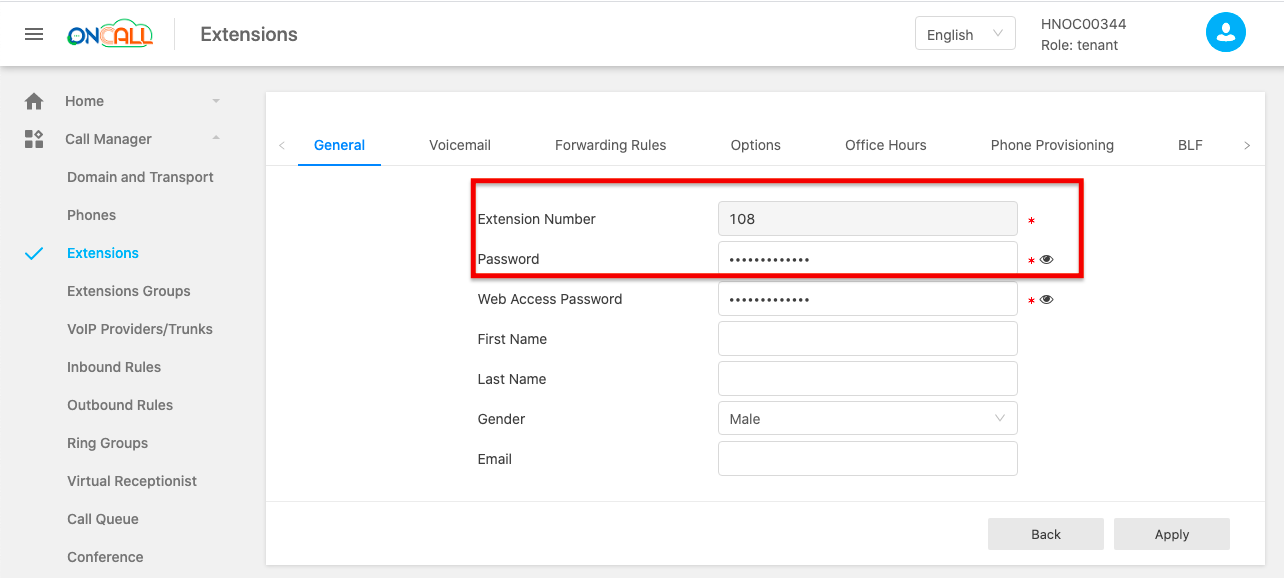Click the Apply button
Viewport: 1284px width, 578px height.
[1171, 534]
